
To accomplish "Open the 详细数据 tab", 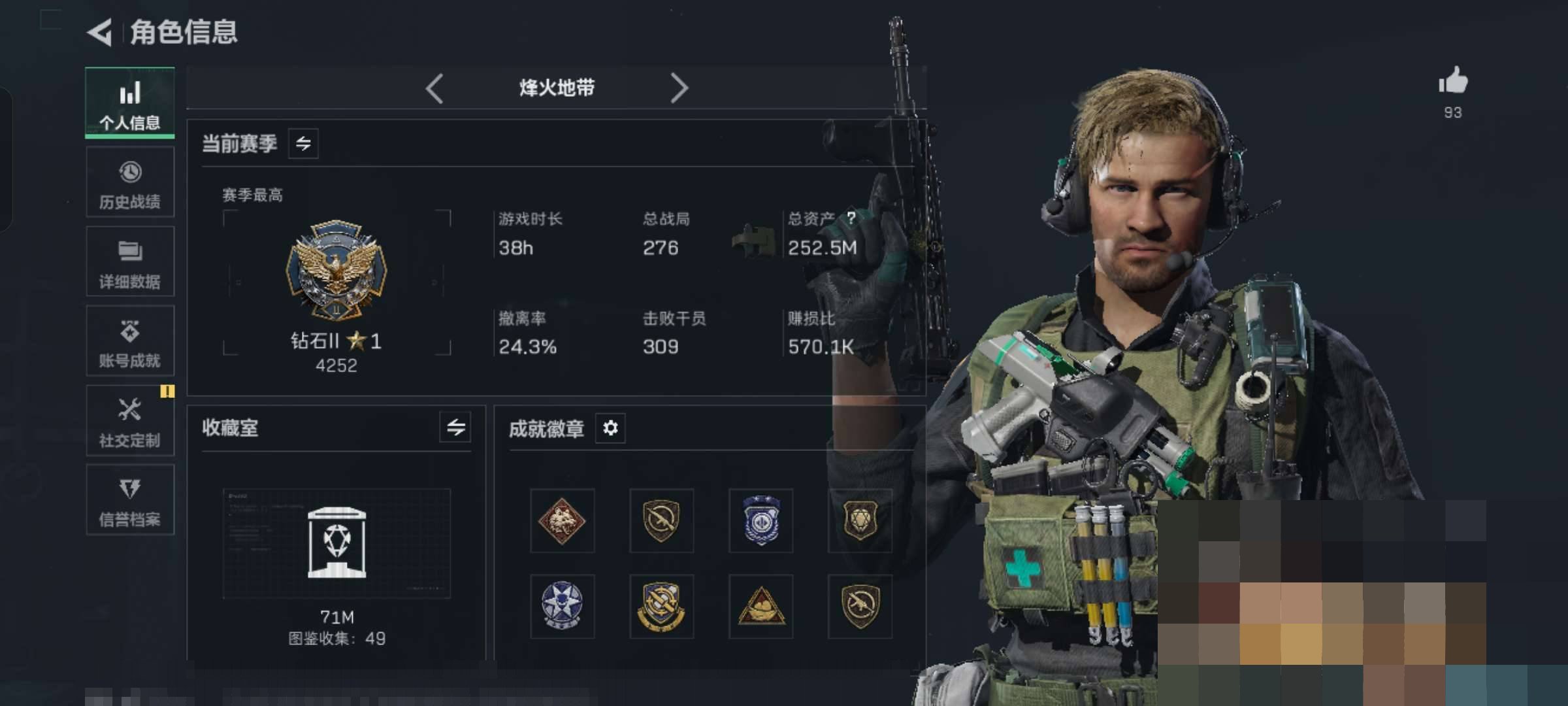I will (x=130, y=261).
